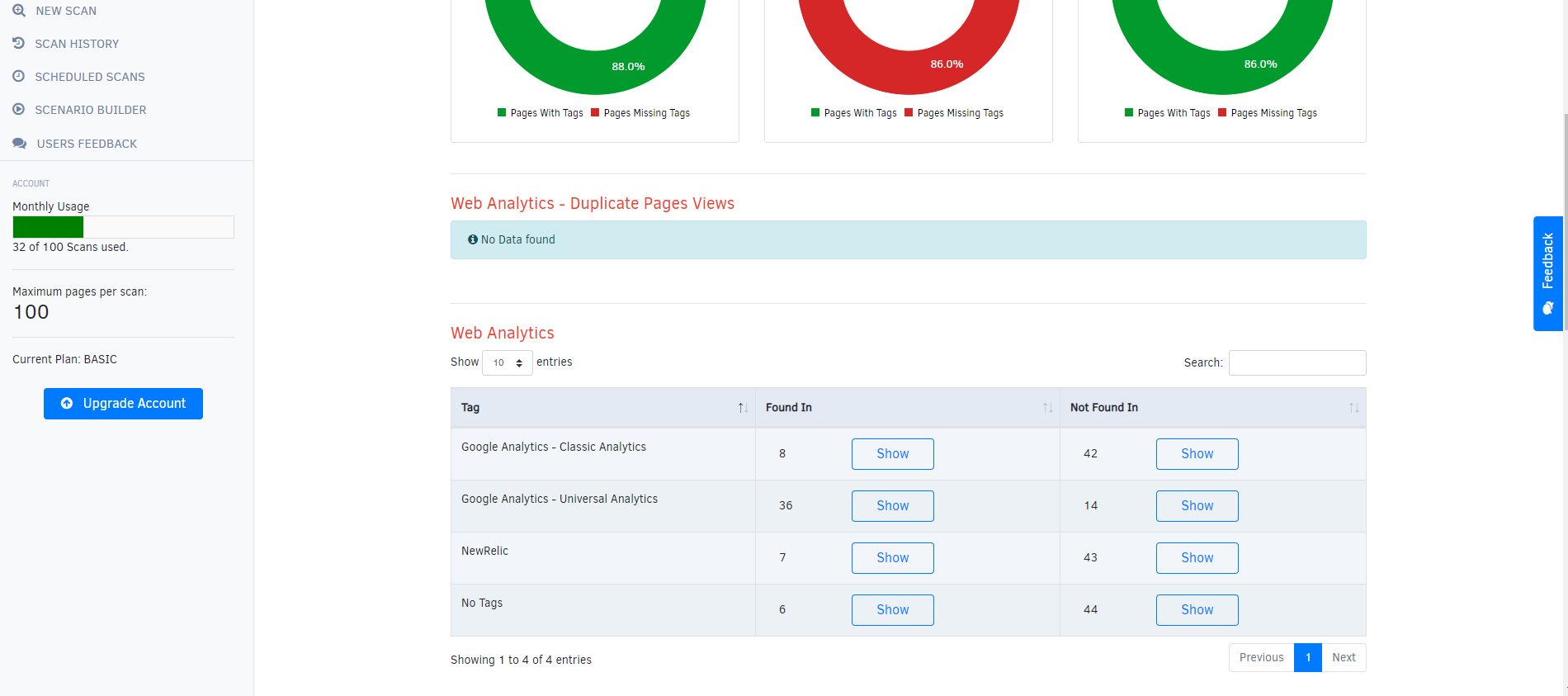The height and width of the screenshot is (696, 1568).
Task: Open the side Feedback tab
Action: tap(1547, 273)
